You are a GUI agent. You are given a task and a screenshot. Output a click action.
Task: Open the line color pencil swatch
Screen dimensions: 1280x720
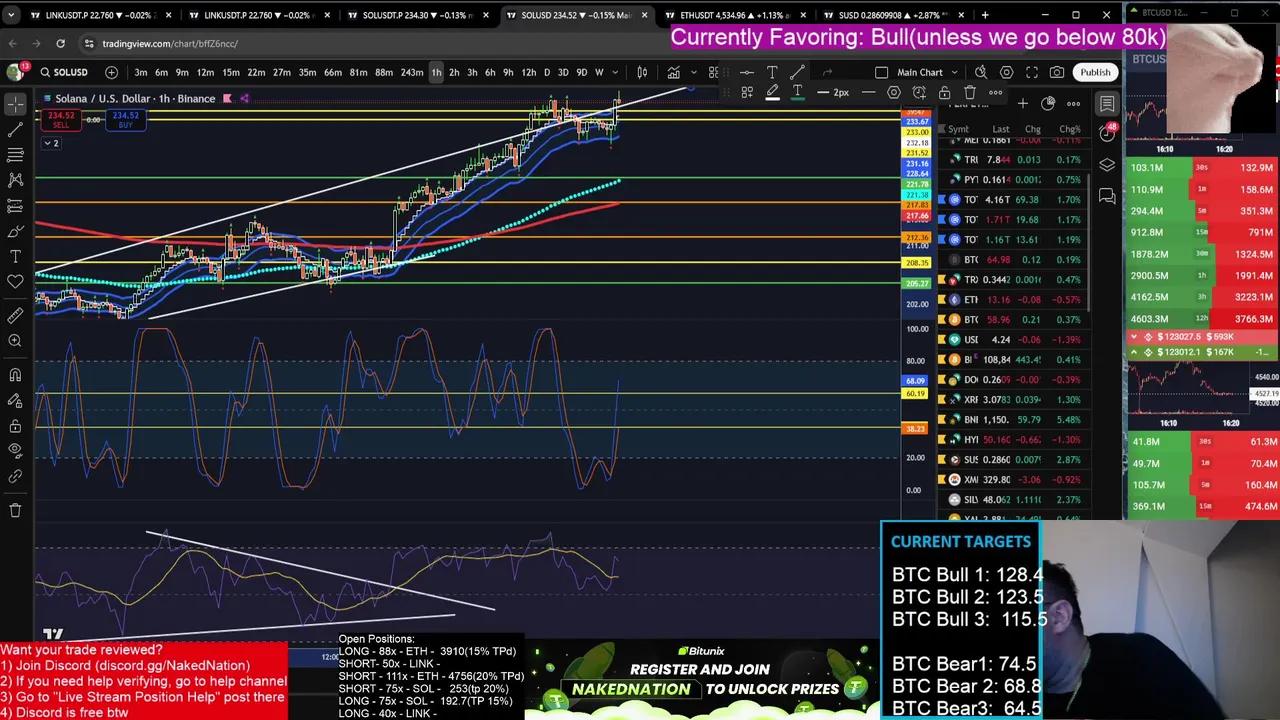[x=772, y=92]
